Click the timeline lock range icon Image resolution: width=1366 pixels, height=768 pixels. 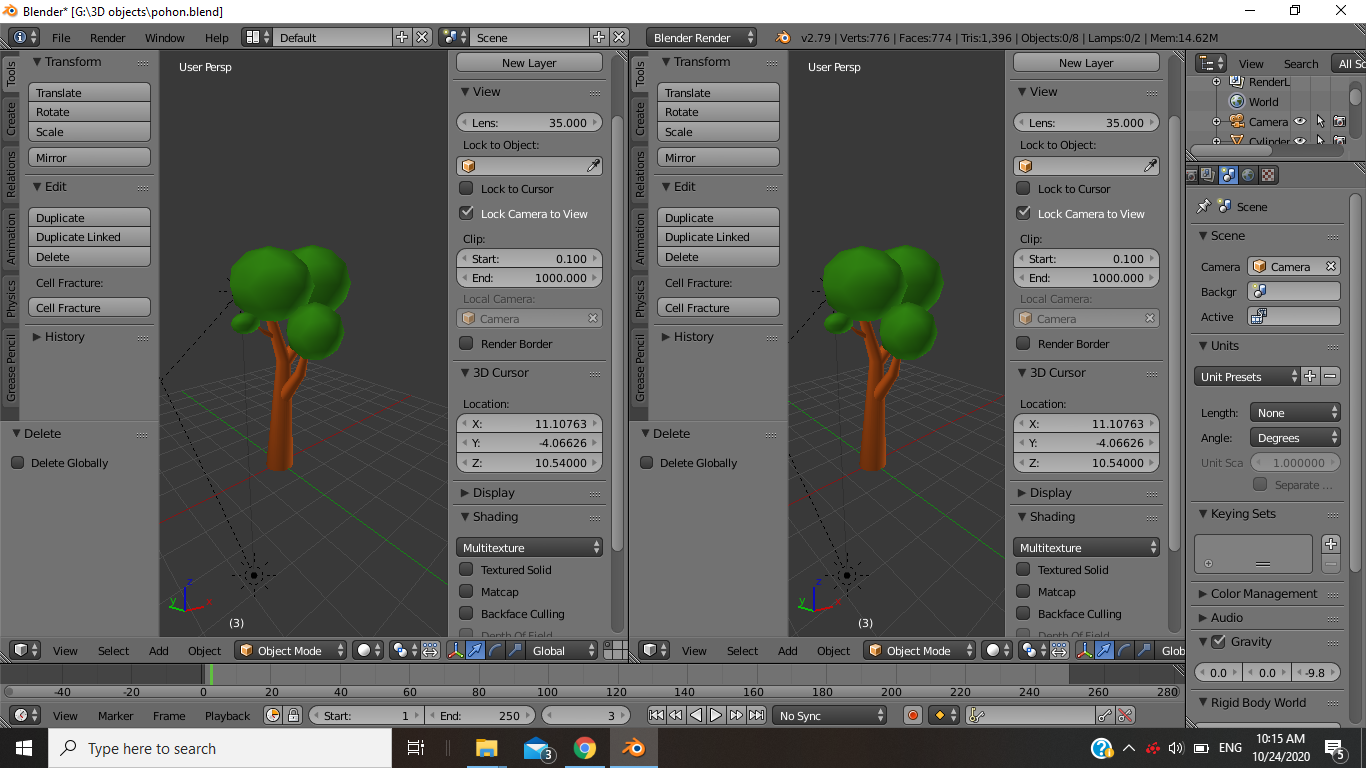point(293,715)
